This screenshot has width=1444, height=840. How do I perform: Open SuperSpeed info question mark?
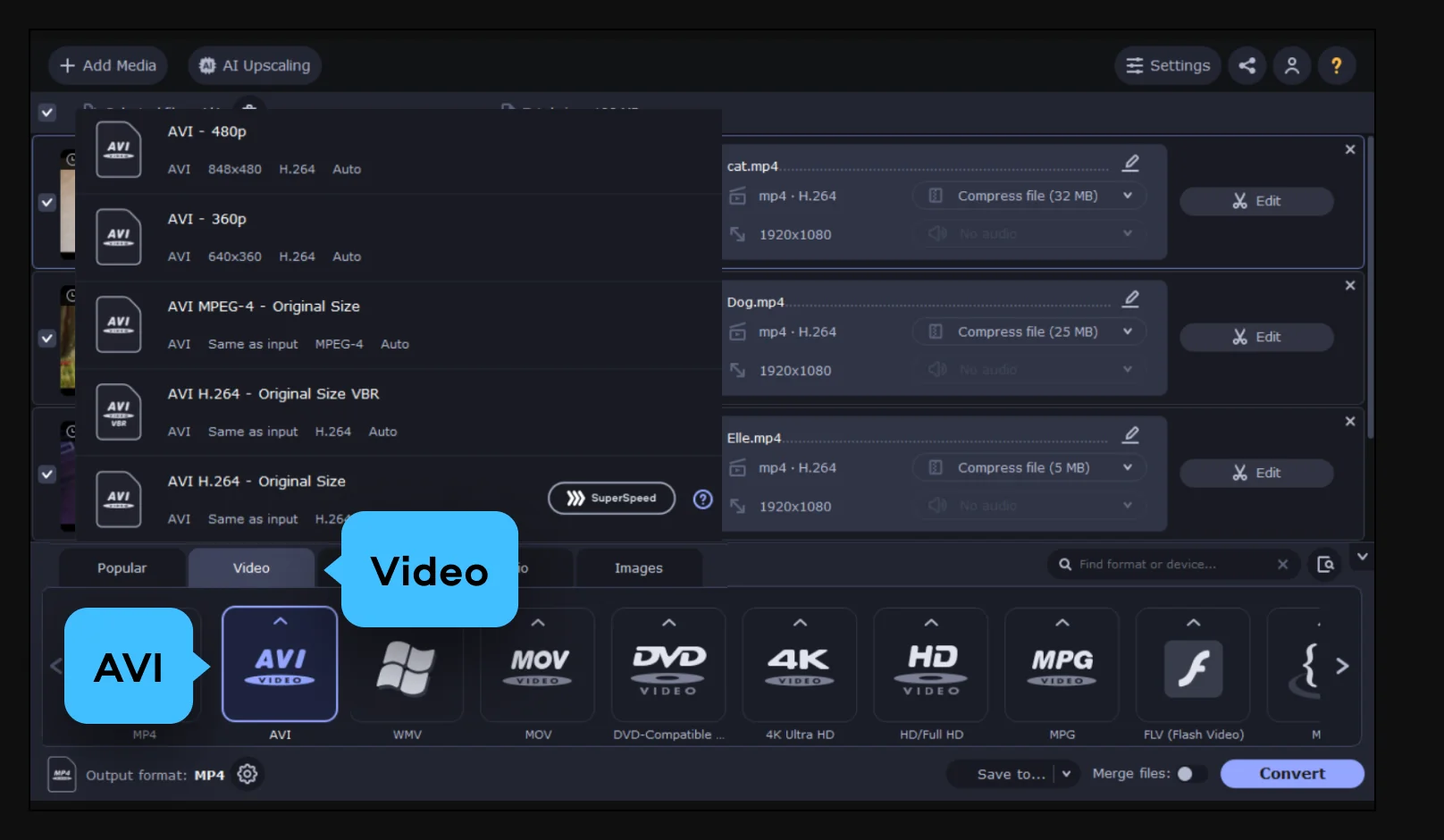click(x=703, y=499)
